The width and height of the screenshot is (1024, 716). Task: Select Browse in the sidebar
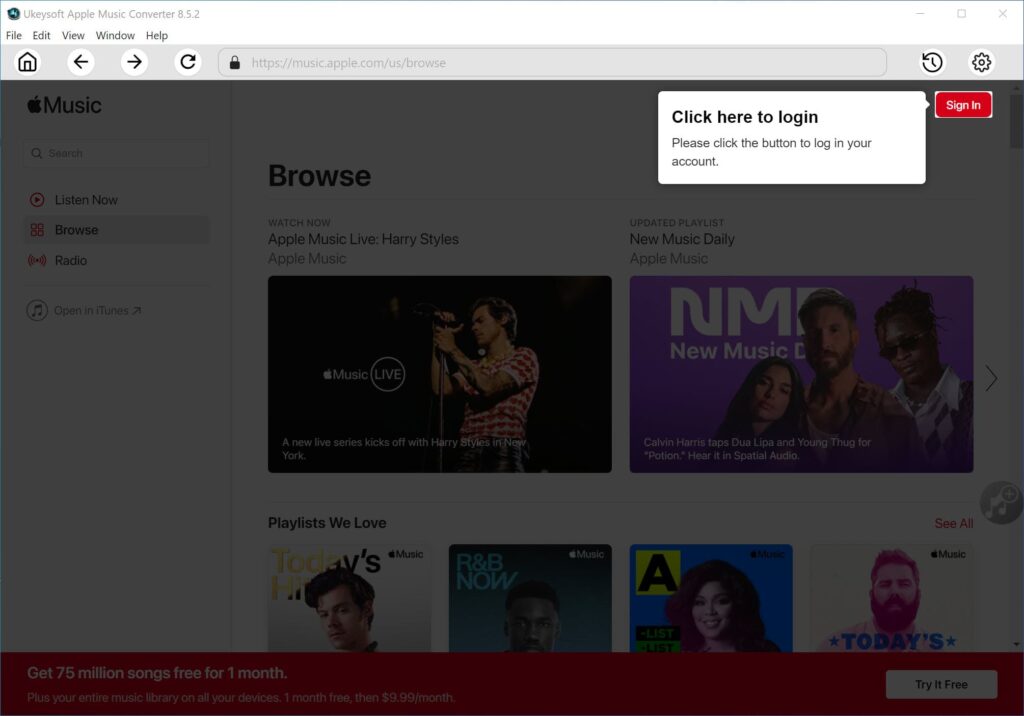pyautogui.click(x=116, y=230)
